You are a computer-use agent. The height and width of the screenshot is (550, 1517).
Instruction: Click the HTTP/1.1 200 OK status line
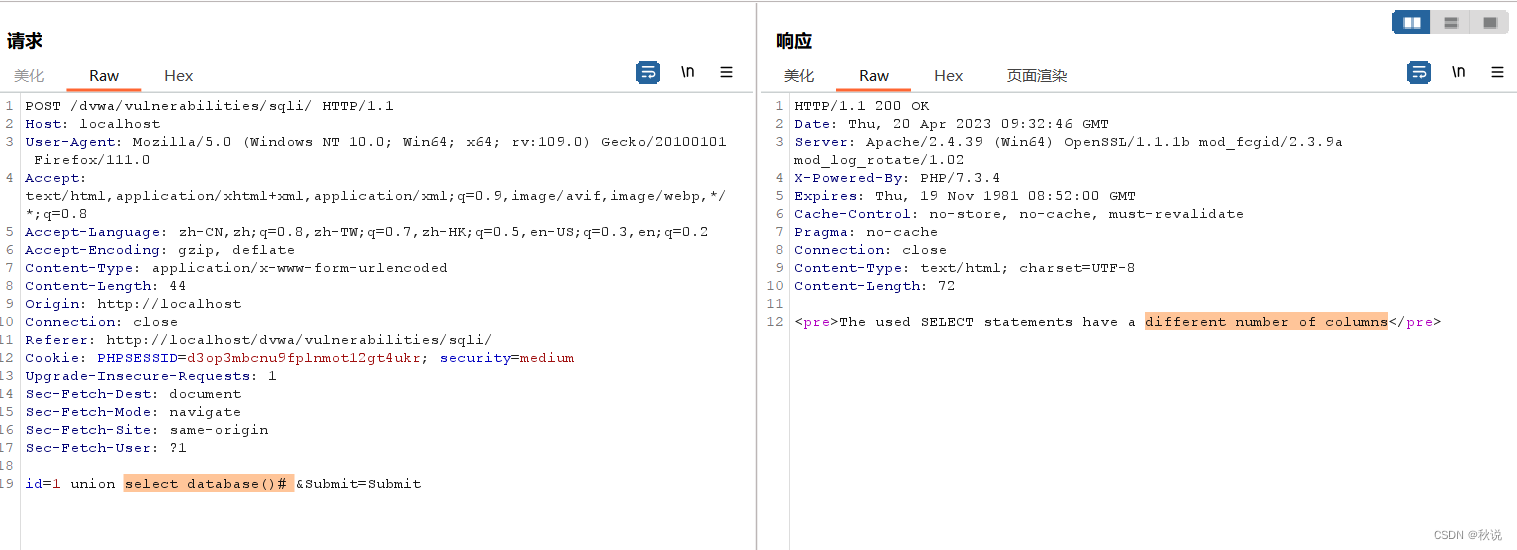click(x=862, y=106)
